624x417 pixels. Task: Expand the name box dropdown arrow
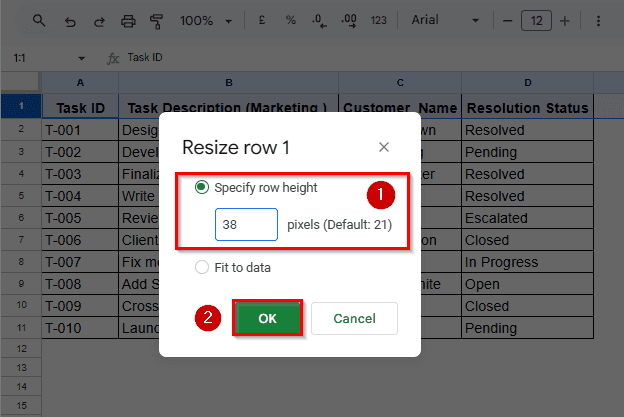click(82, 59)
